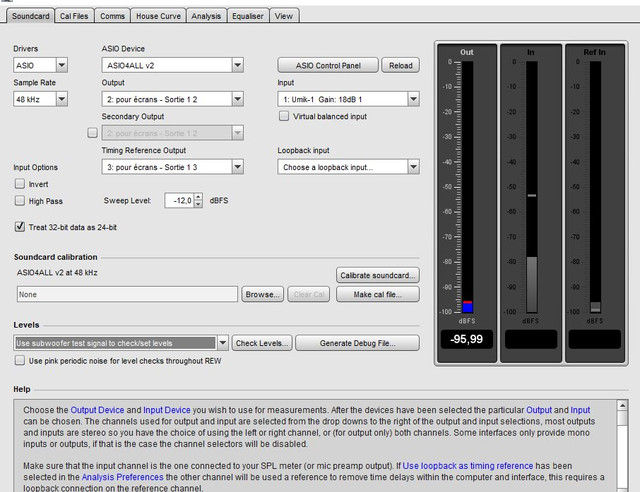Open the Comms tab
This screenshot has height=492, width=640.
coord(112,16)
